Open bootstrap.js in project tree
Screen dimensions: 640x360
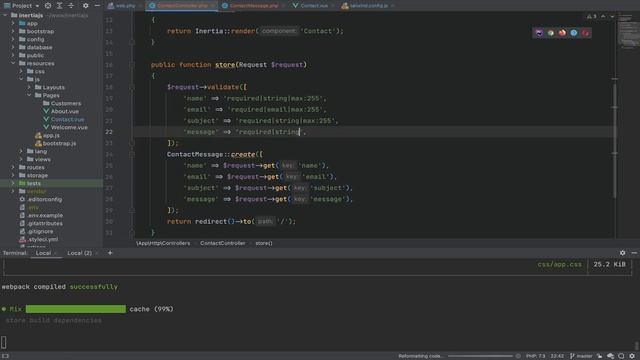(56, 144)
